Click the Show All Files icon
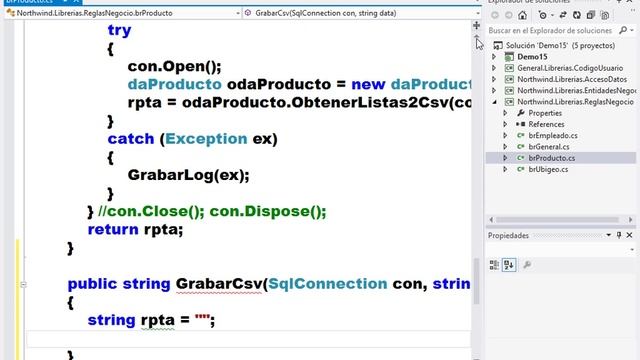640x360 pixels. [605, 16]
